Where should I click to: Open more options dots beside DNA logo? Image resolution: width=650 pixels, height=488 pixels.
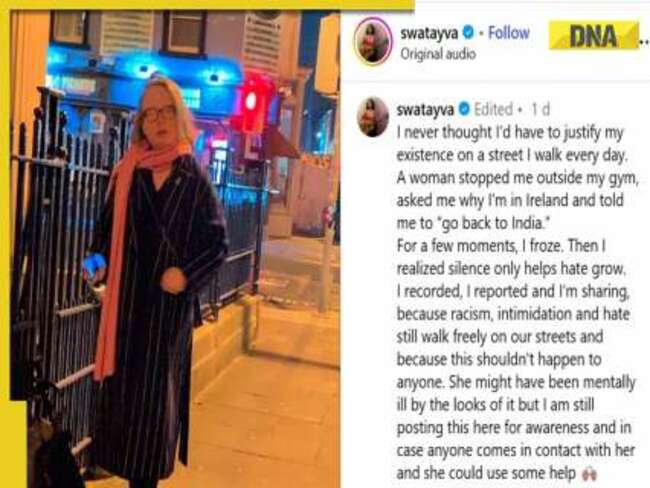point(644,42)
